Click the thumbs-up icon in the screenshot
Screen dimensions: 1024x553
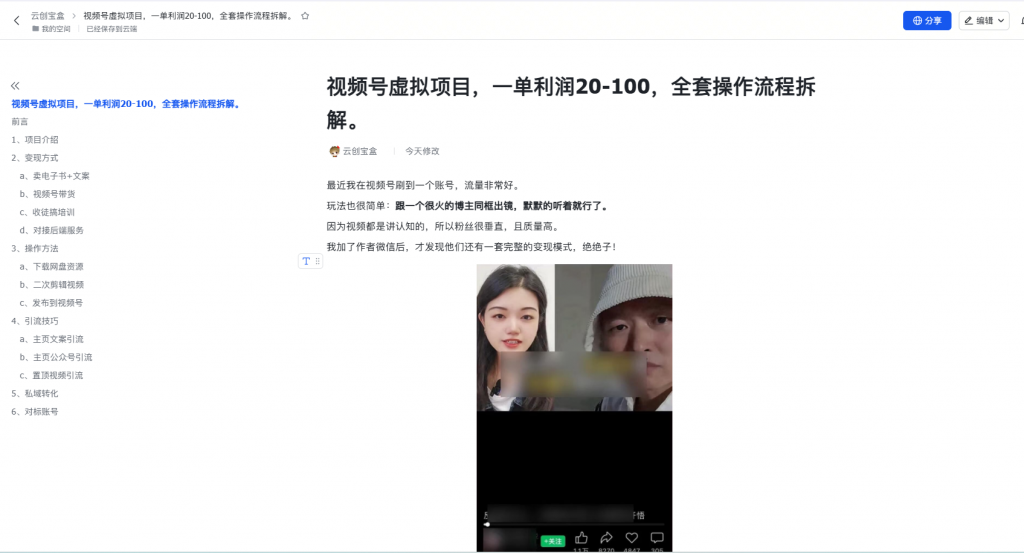[581, 538]
